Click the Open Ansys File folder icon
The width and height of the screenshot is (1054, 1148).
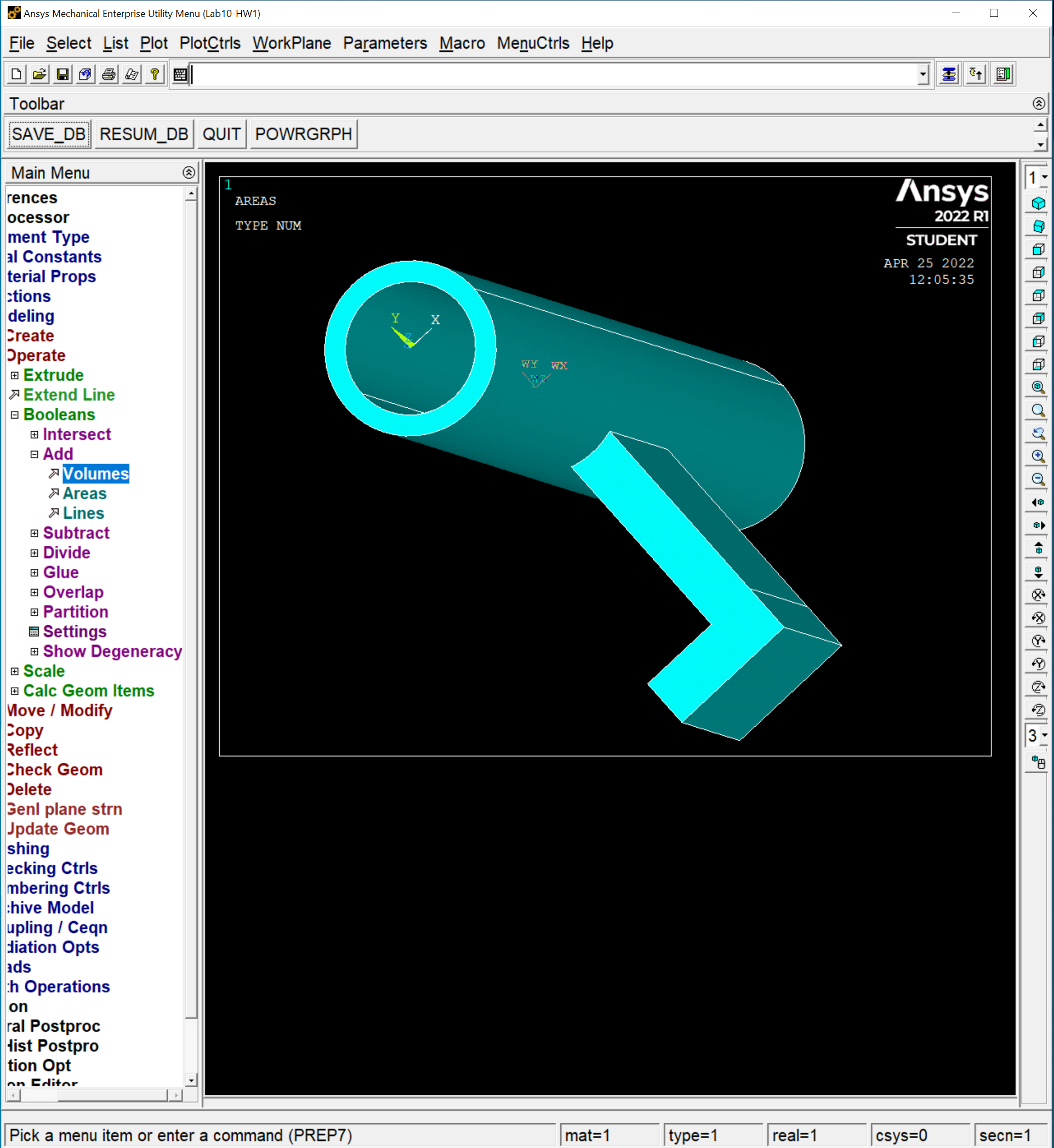coord(39,75)
